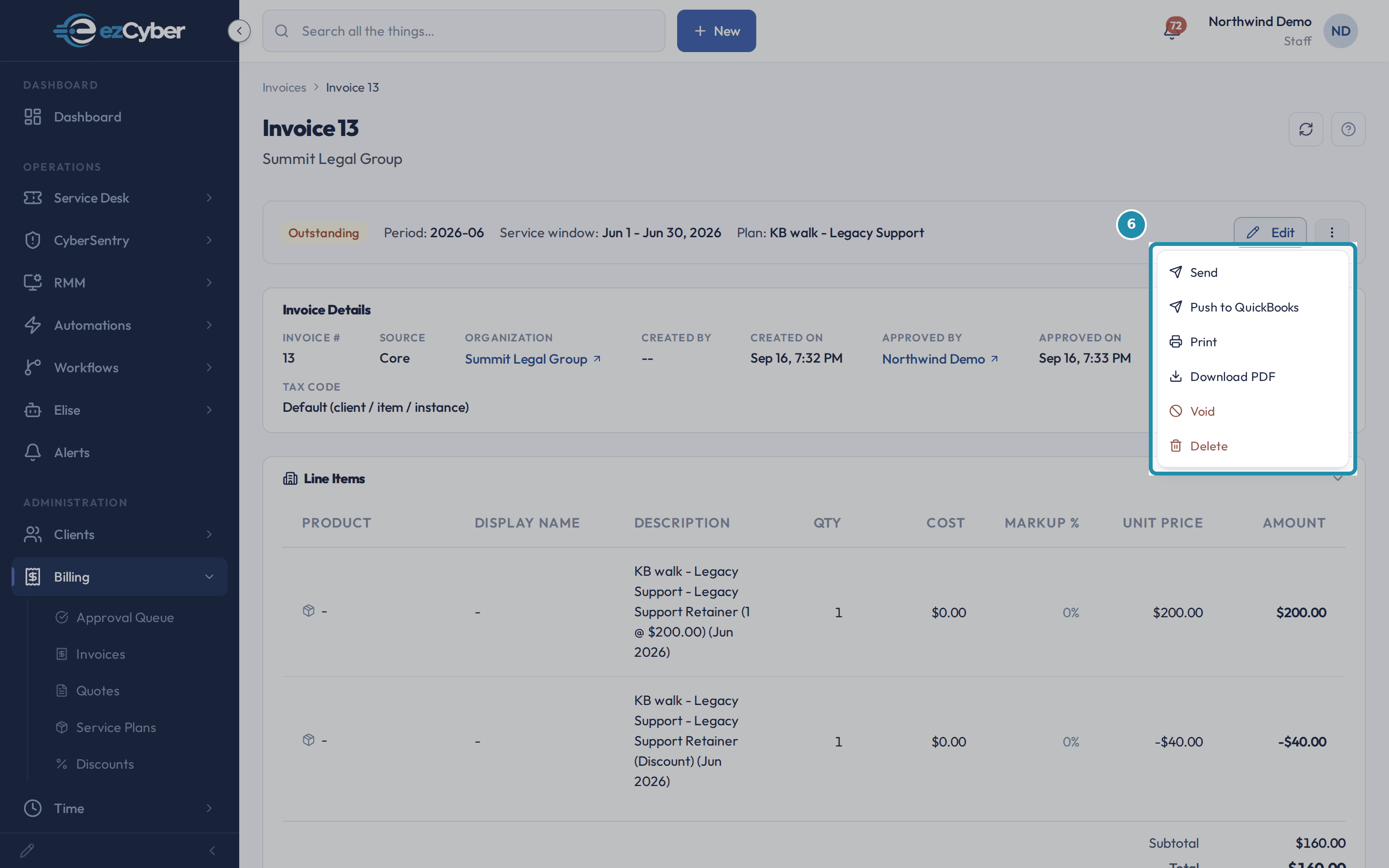Screen dimensions: 1389x868
Task: Click the Outstanding status badge
Action: 323,232
